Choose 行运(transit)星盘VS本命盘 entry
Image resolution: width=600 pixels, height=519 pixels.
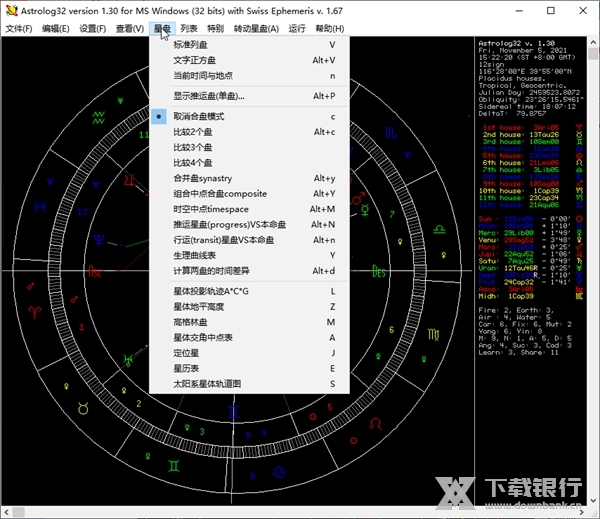250,240
